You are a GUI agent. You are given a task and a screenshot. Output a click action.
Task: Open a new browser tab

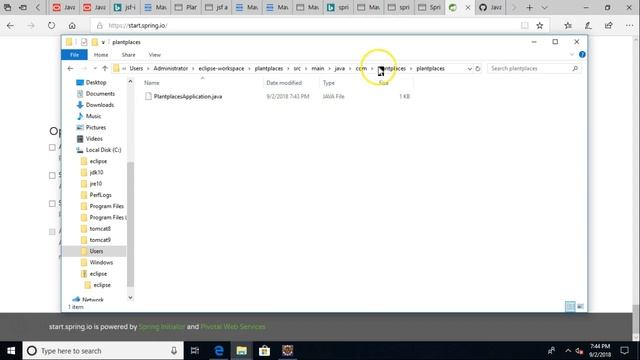point(529,8)
